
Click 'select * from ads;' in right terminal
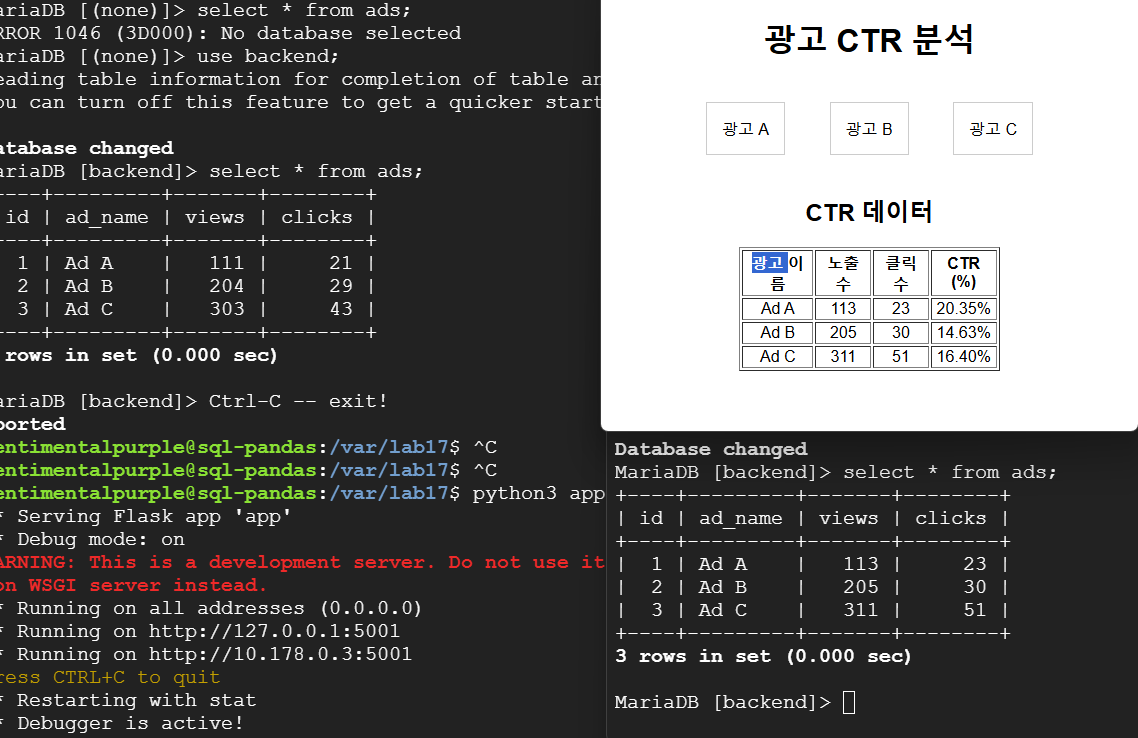(950, 472)
